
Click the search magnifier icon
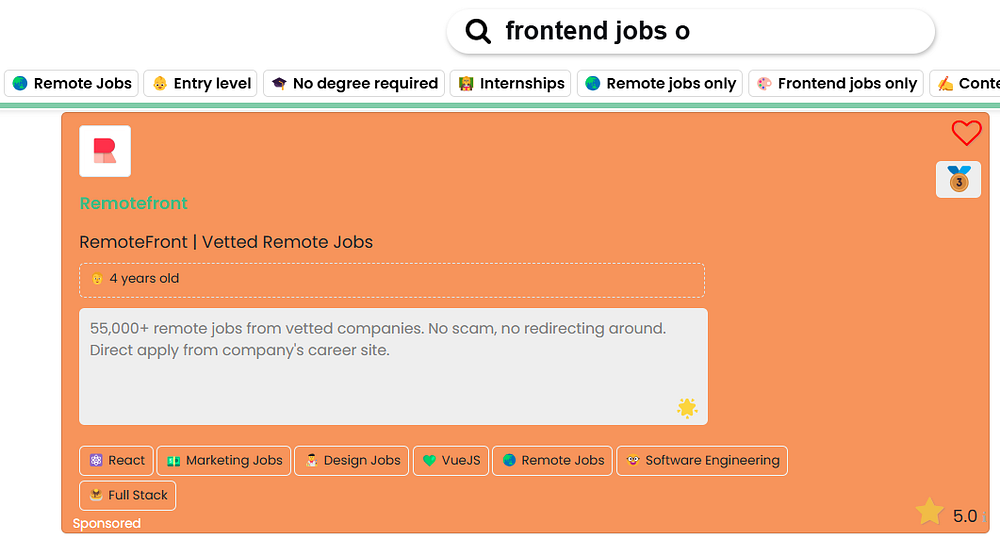point(479,32)
